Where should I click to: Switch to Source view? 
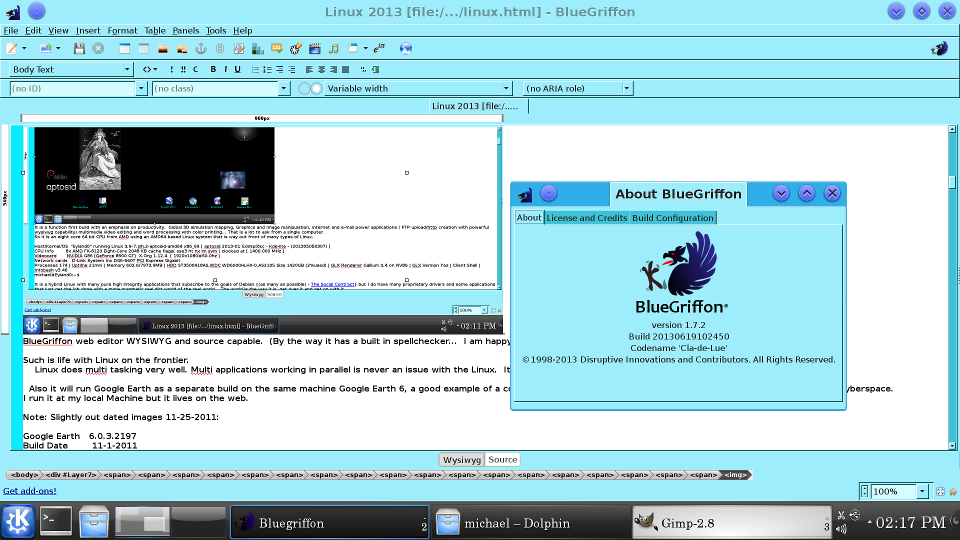coord(503,460)
